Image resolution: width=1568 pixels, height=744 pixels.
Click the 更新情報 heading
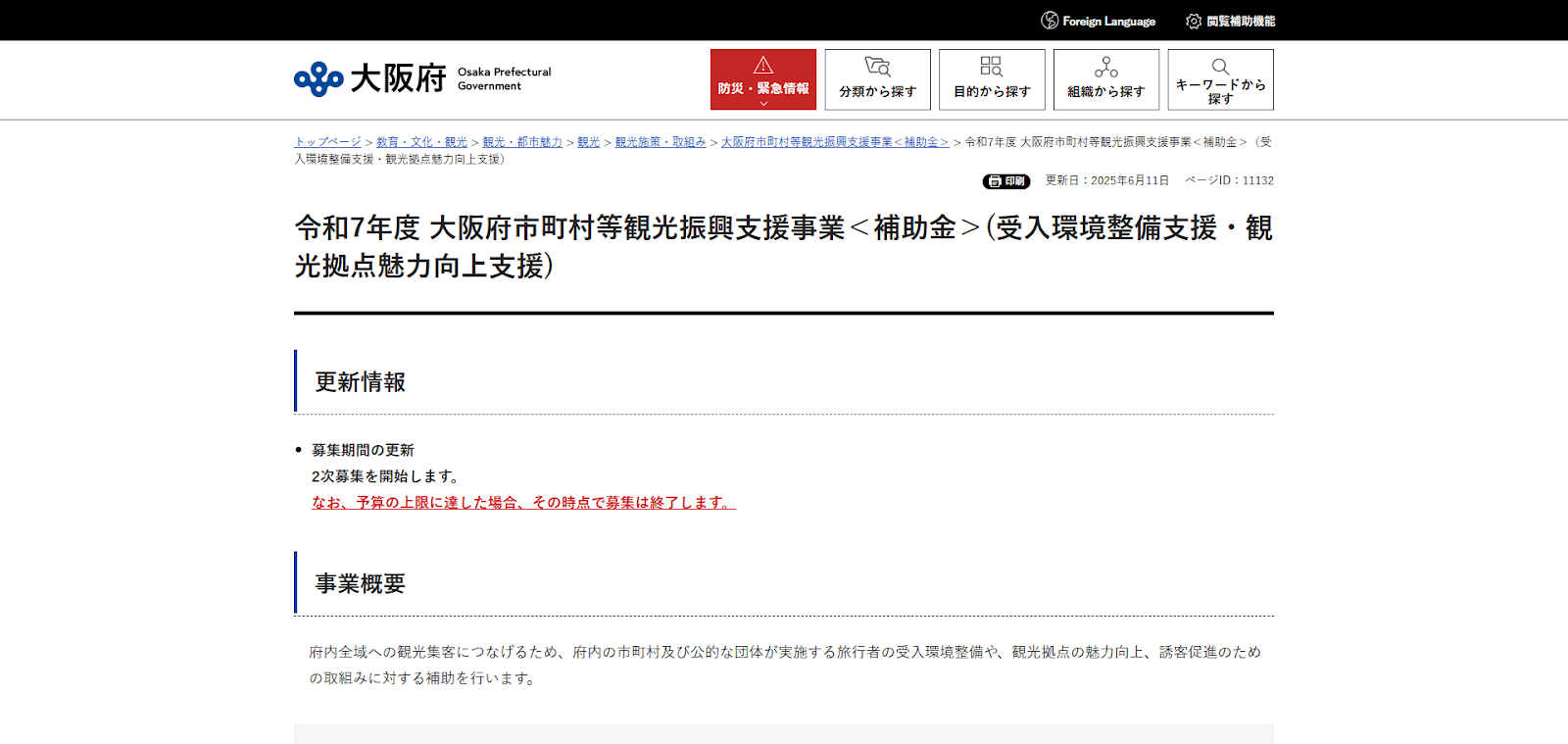pyautogui.click(x=360, y=382)
